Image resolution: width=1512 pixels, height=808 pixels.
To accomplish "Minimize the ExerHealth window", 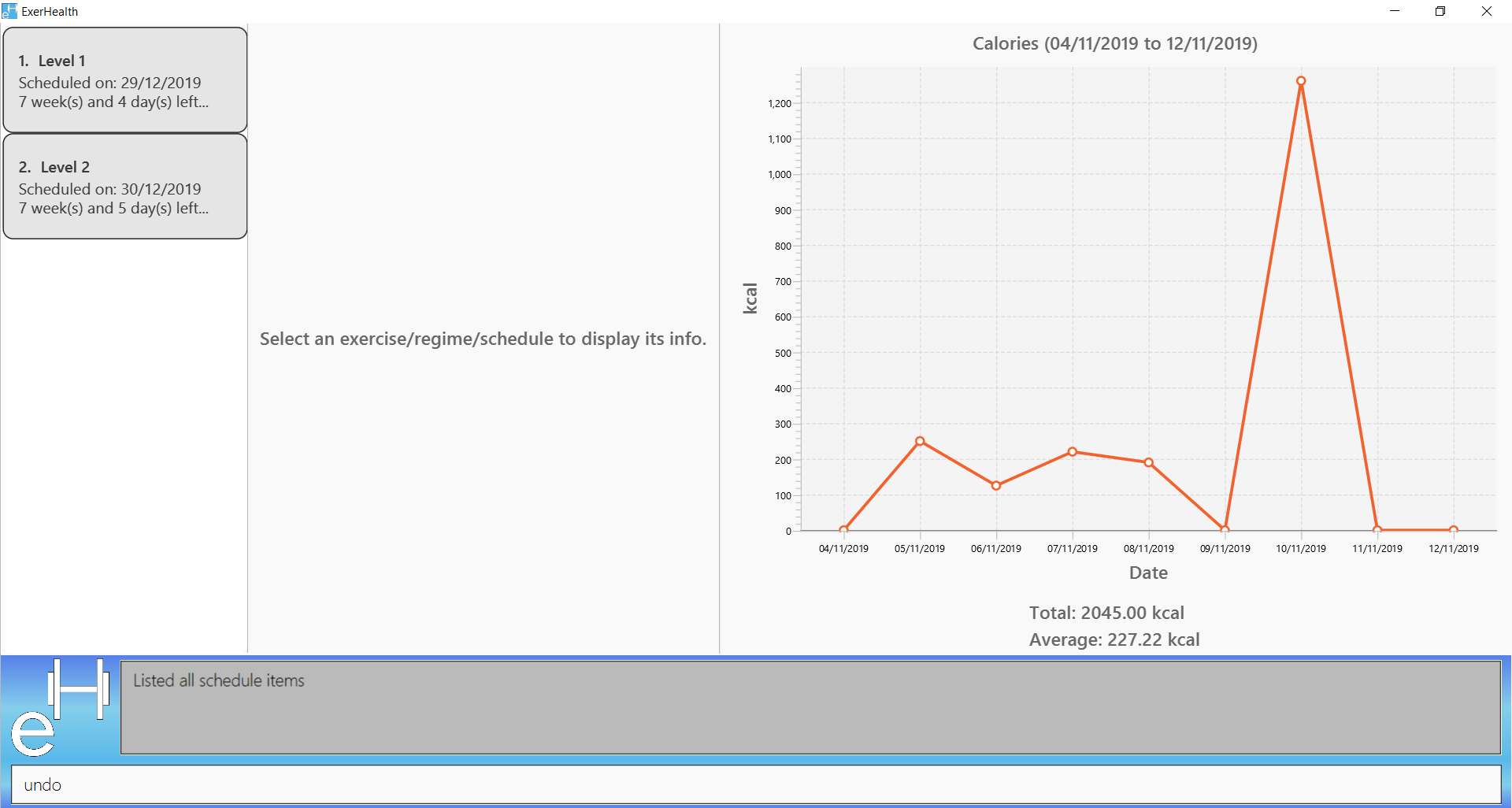I will pyautogui.click(x=1395, y=11).
